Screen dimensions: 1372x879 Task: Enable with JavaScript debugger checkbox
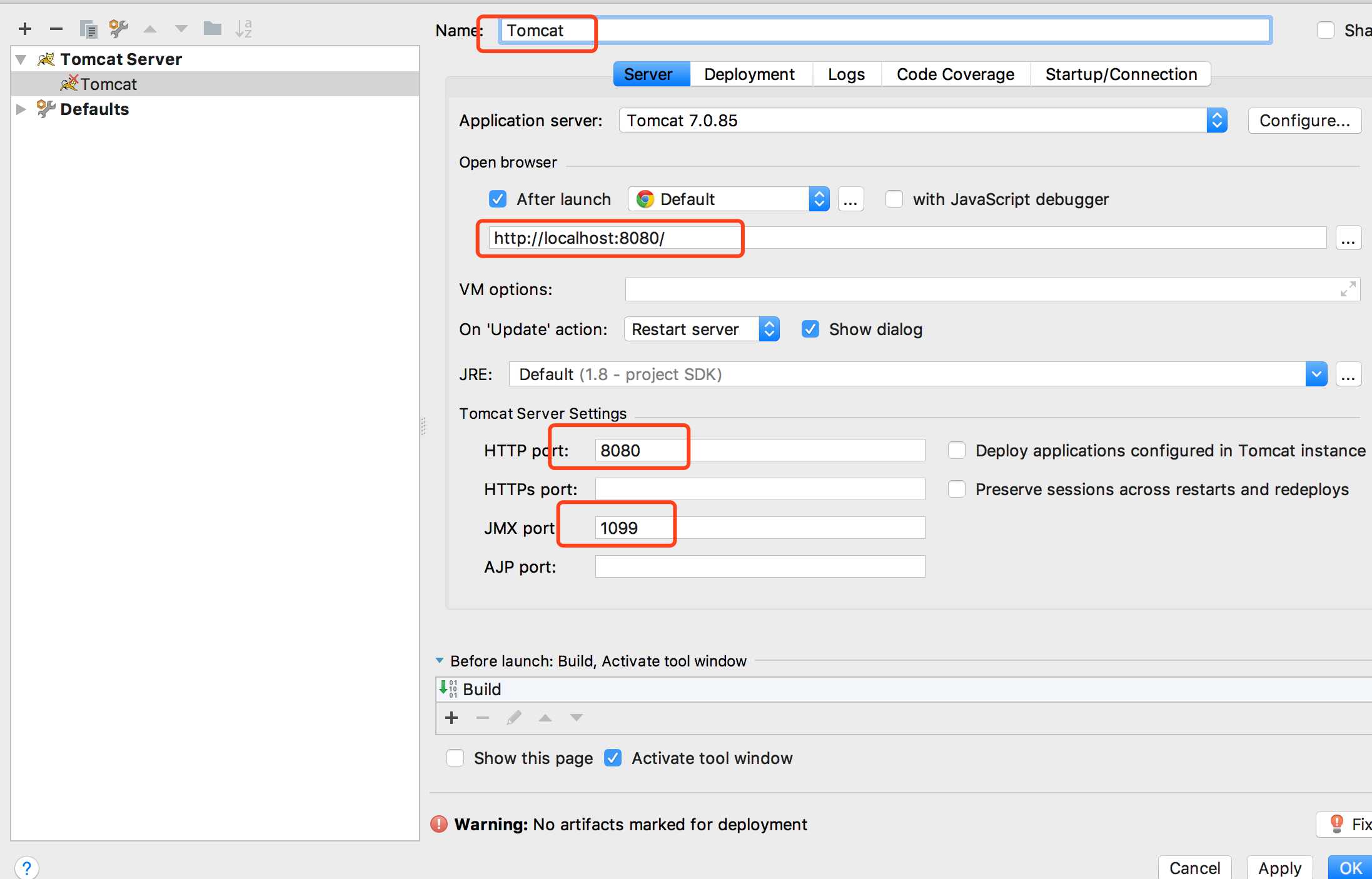(894, 199)
